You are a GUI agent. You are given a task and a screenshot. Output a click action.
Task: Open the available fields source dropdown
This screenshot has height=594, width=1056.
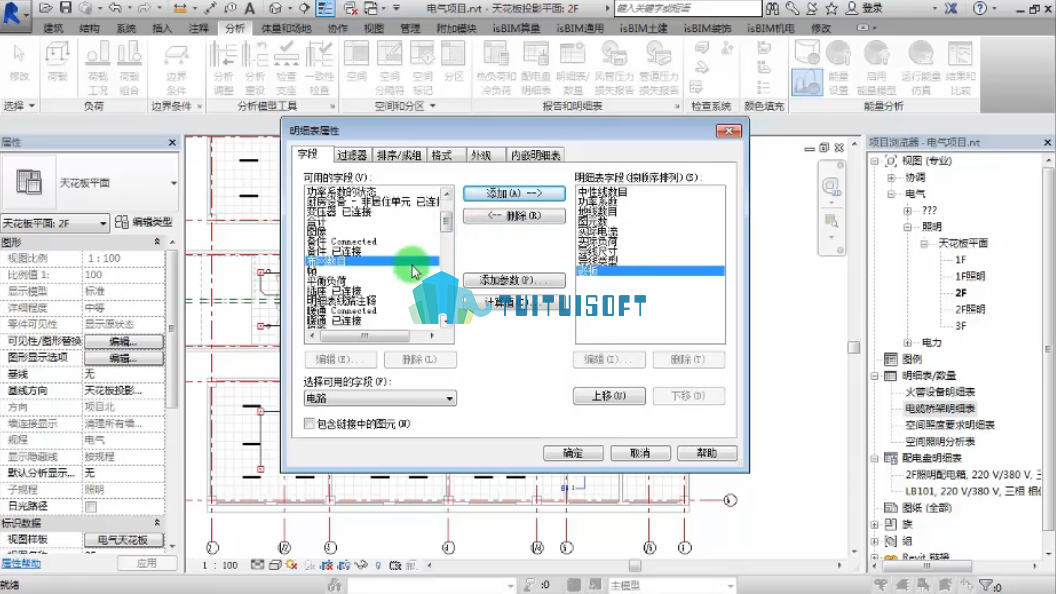click(380, 399)
